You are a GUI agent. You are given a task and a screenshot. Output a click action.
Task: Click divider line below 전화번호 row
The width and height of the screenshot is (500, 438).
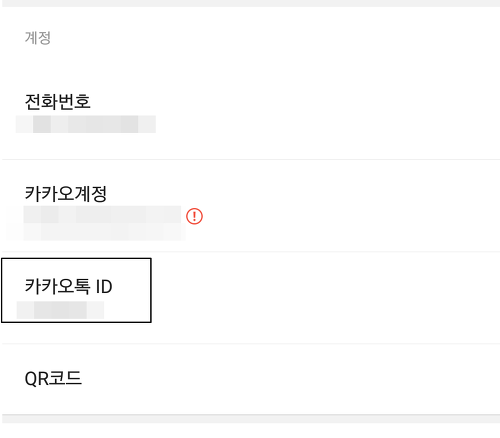click(x=251, y=159)
